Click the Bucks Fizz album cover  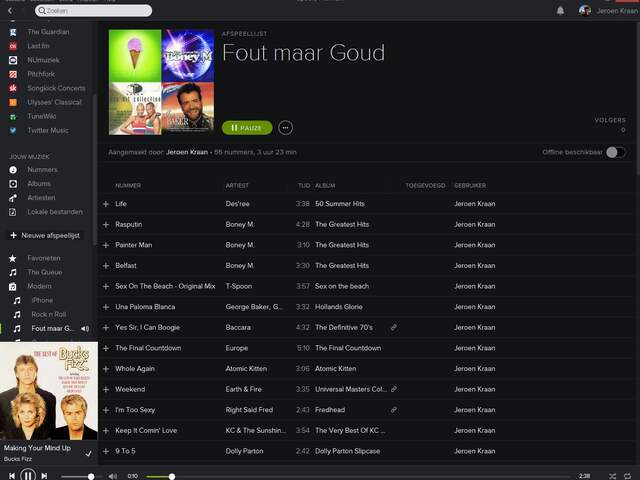49,391
